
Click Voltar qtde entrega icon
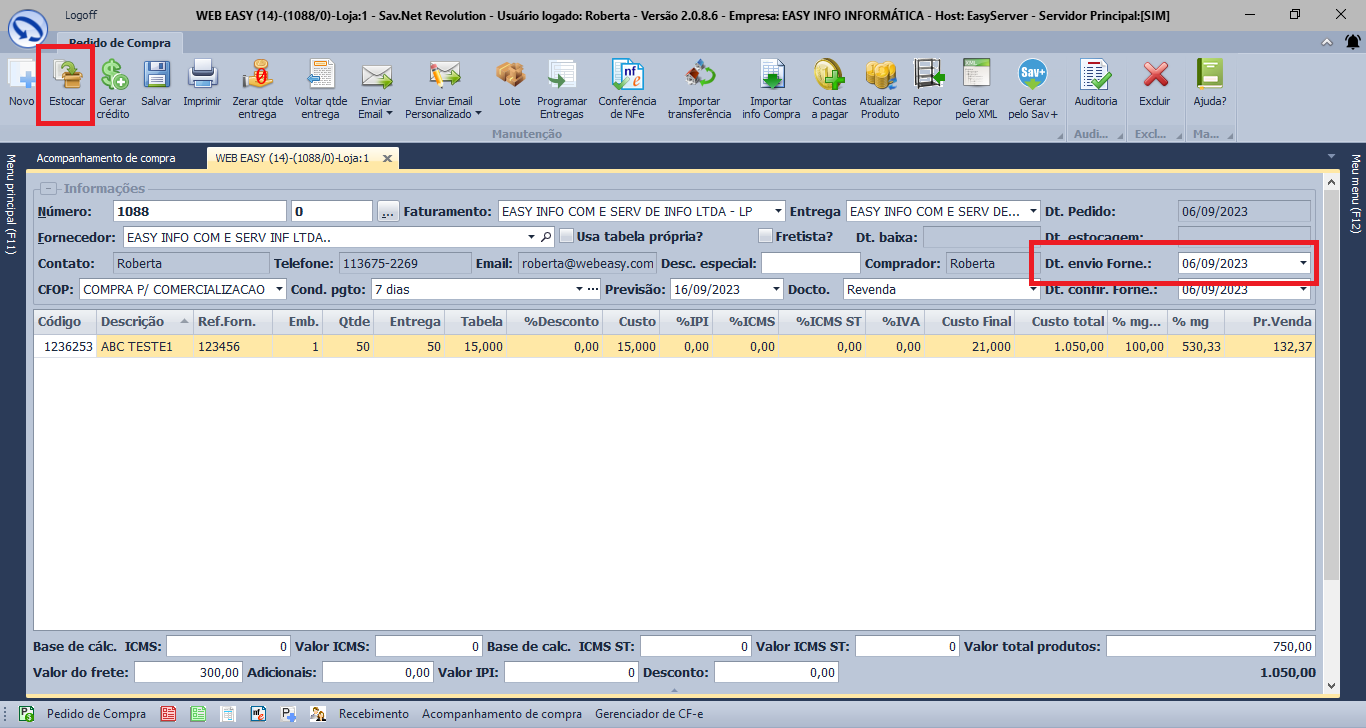pyautogui.click(x=320, y=75)
